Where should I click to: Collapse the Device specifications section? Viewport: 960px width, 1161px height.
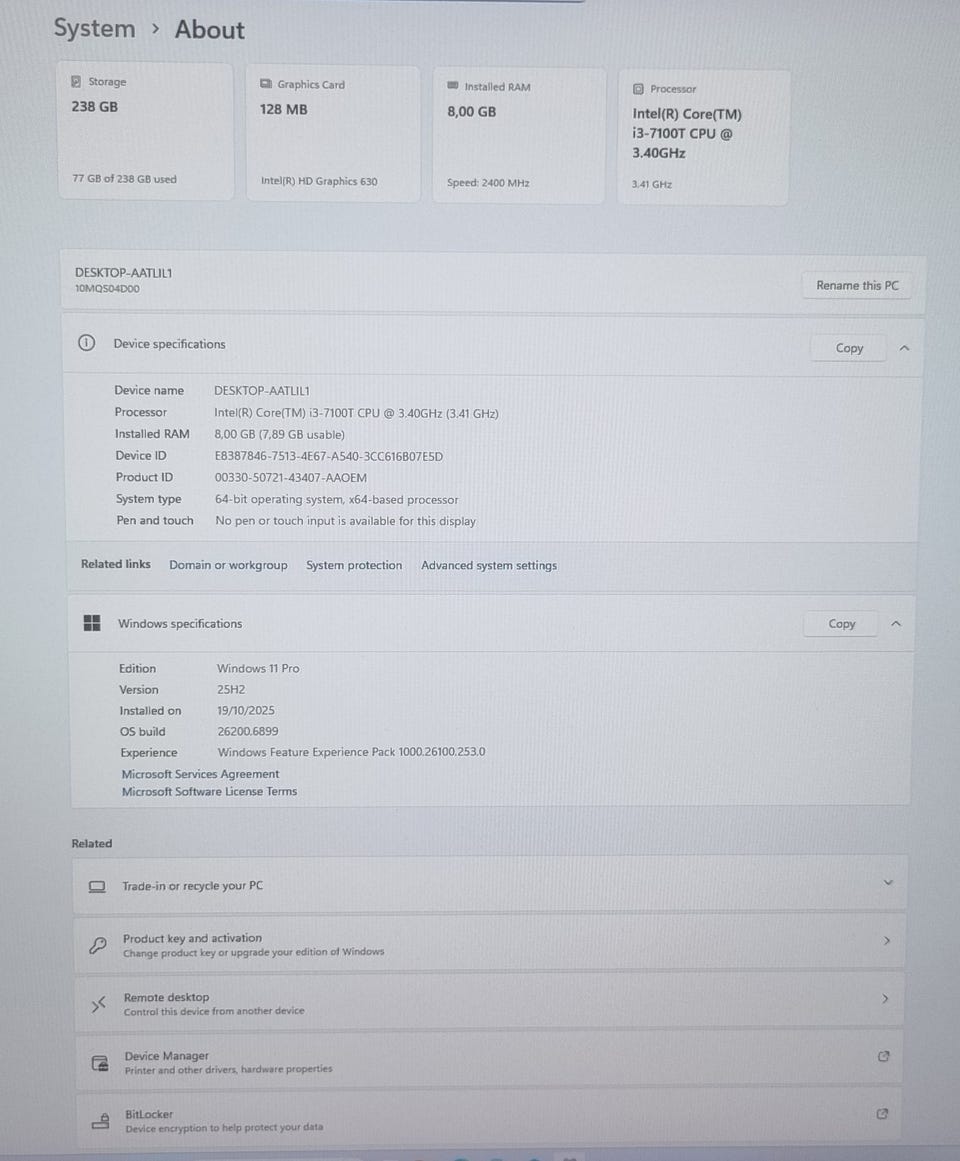click(x=904, y=348)
